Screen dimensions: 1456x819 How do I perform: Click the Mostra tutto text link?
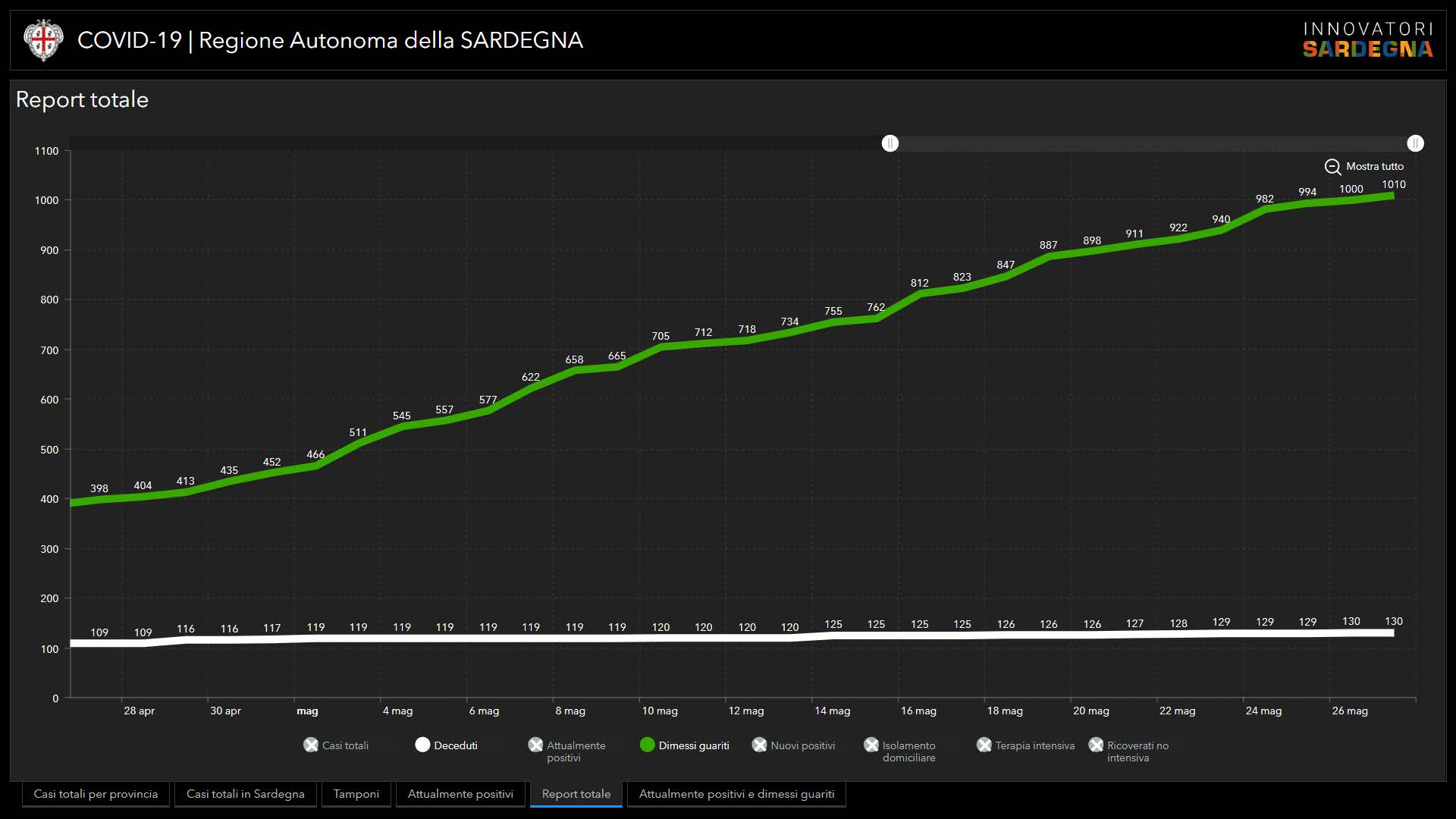pos(1374,167)
